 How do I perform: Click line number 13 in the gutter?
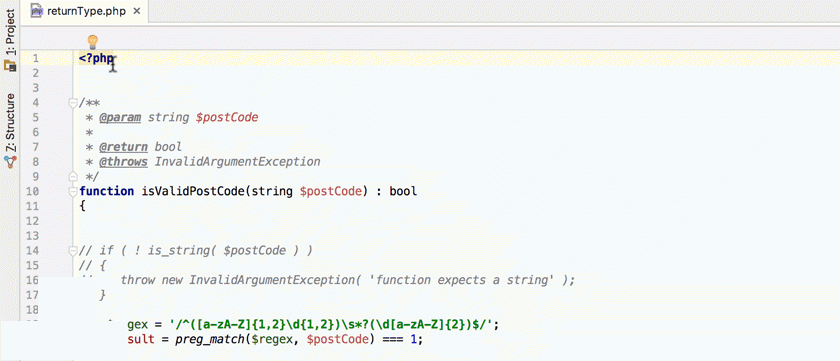(32, 236)
